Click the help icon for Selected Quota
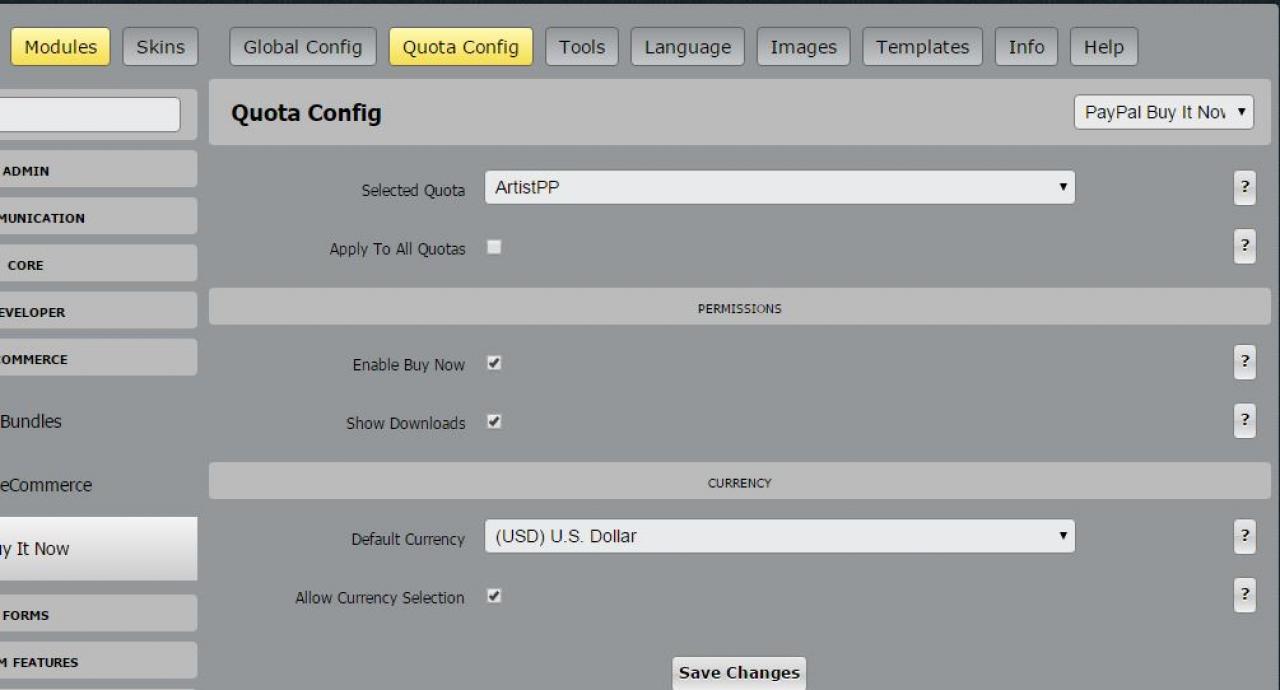The image size is (1280, 690). (x=1245, y=188)
